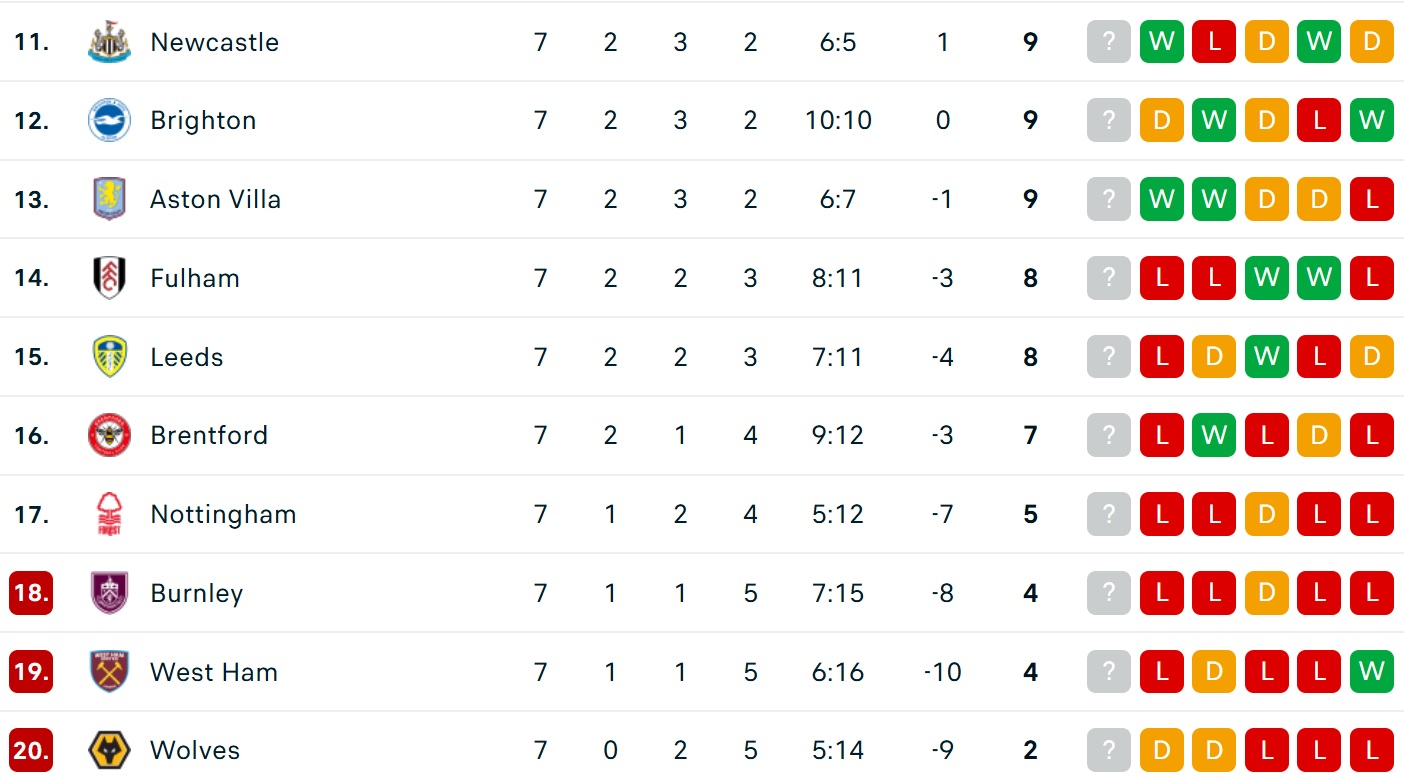1404x780 pixels.
Task: Click the Brentford bee crest icon
Action: point(109,436)
